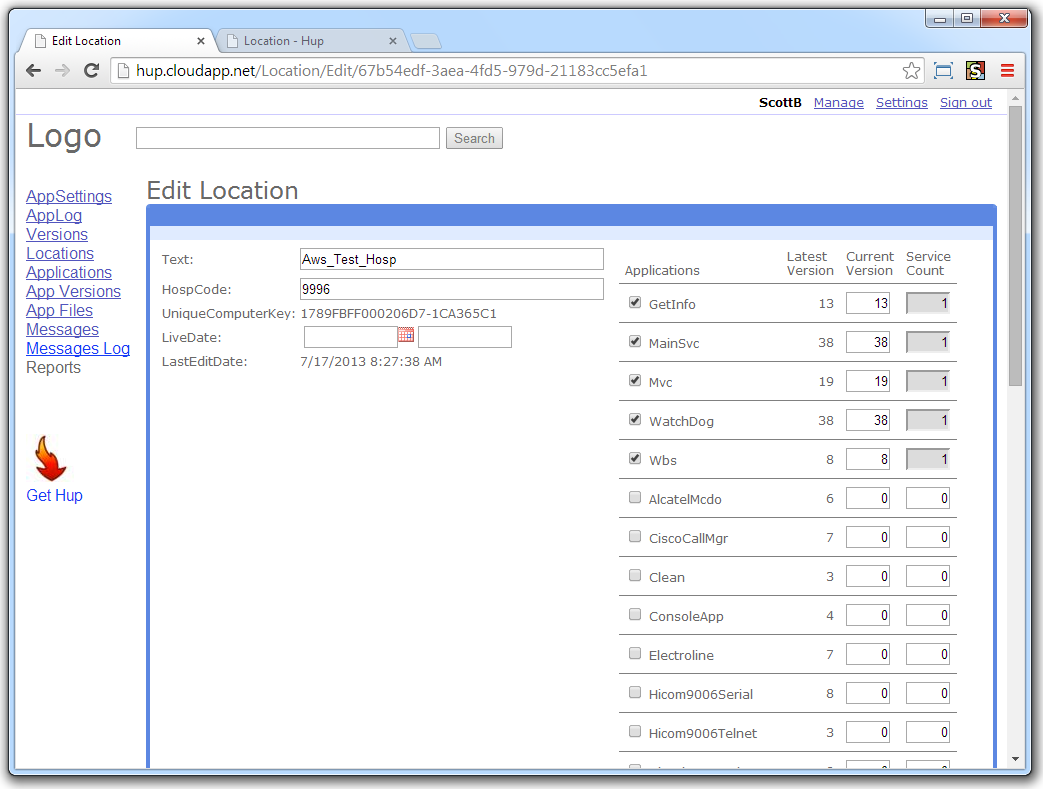Click the Sign out link
The width and height of the screenshot is (1043, 789).
965,102
